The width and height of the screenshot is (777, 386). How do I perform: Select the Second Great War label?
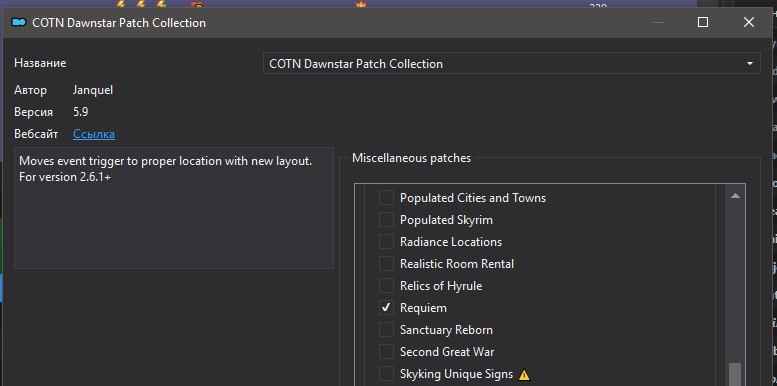click(447, 352)
